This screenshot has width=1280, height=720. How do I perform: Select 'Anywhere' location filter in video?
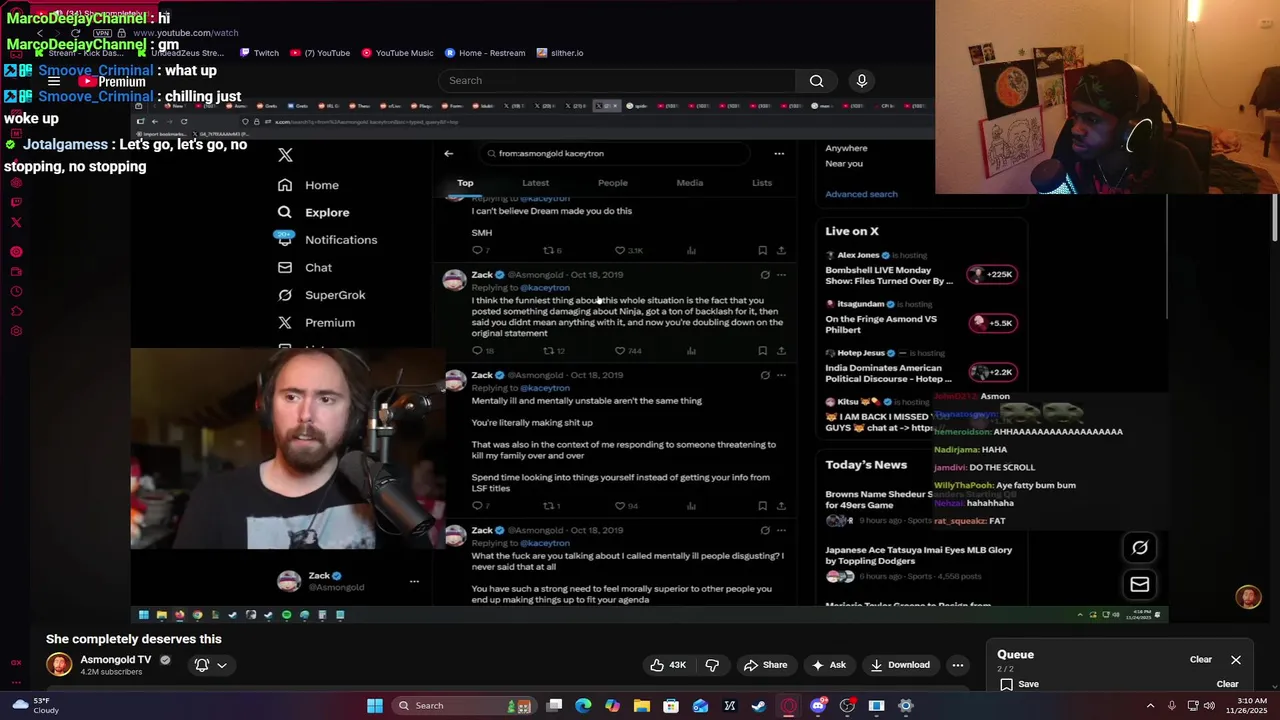click(x=846, y=148)
